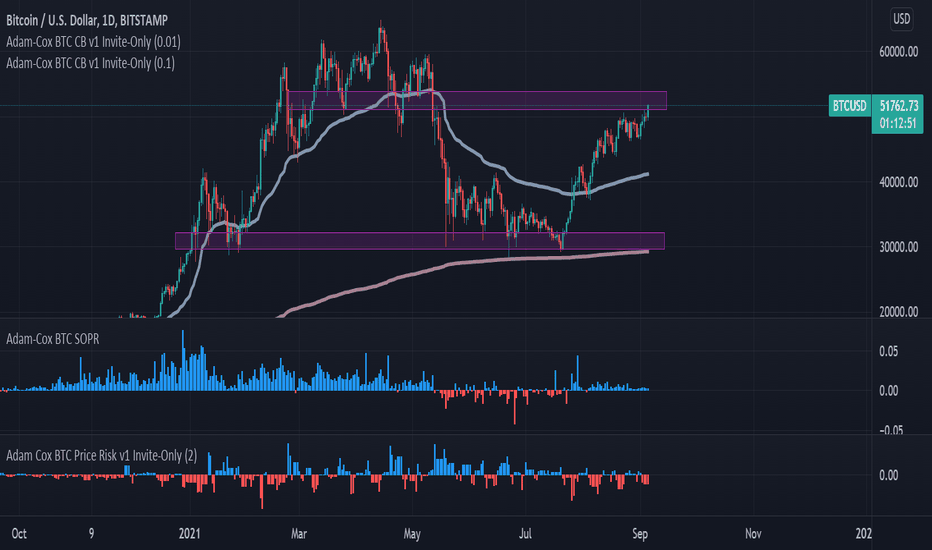Viewport: 932px width, 550px height.
Task: Click the Nov date axis label
Action: [753, 533]
